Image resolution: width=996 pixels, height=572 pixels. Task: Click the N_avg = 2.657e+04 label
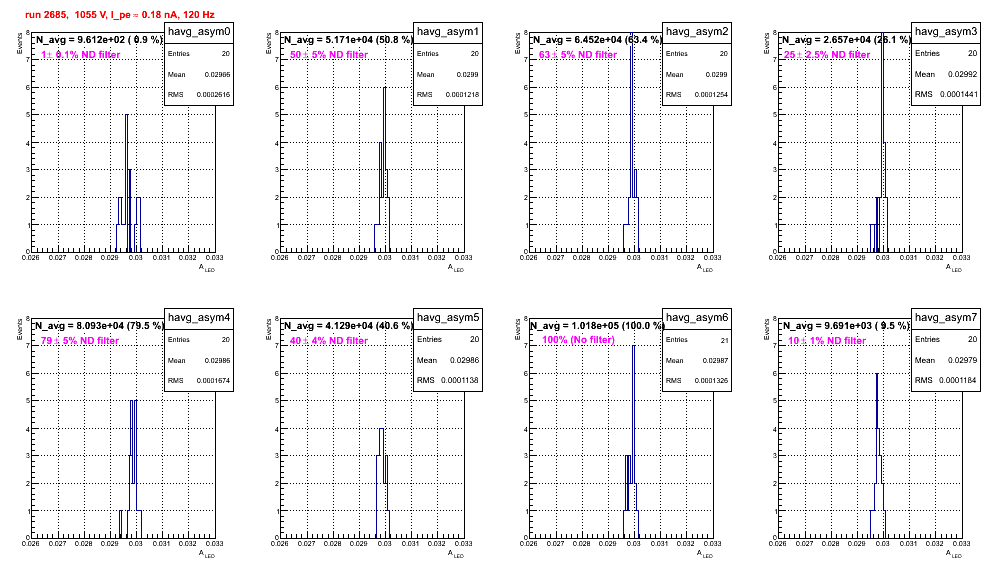(x=845, y=40)
